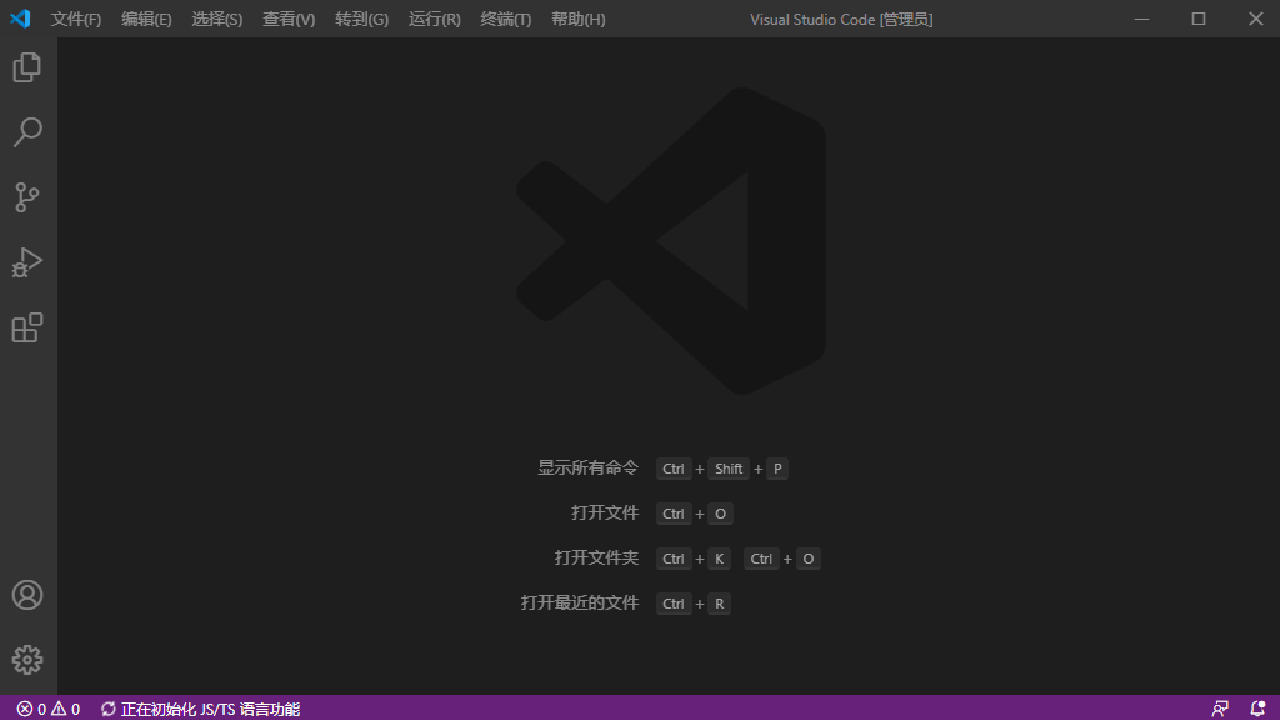This screenshot has height=720, width=1280.
Task: Click the window title Visual Studio Code [管理员]
Action: coord(841,19)
